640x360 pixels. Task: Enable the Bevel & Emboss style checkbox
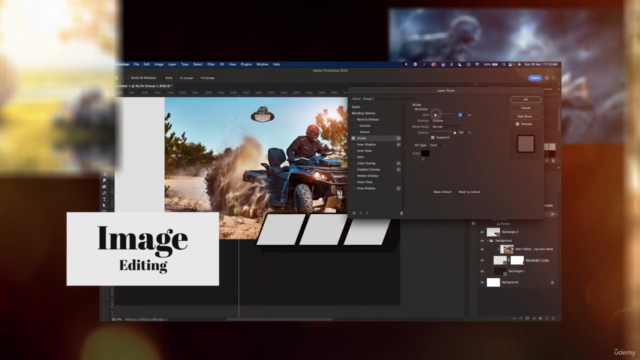354,120
